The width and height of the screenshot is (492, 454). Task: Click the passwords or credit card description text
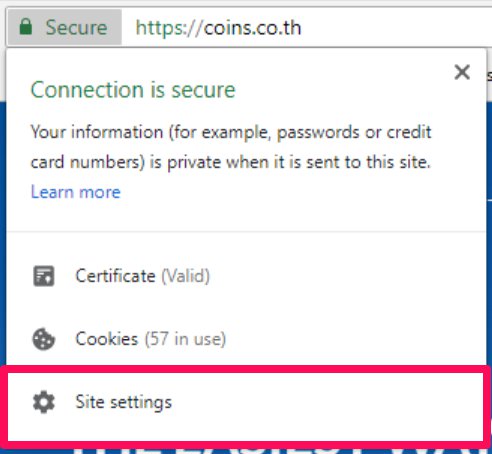tap(231, 147)
